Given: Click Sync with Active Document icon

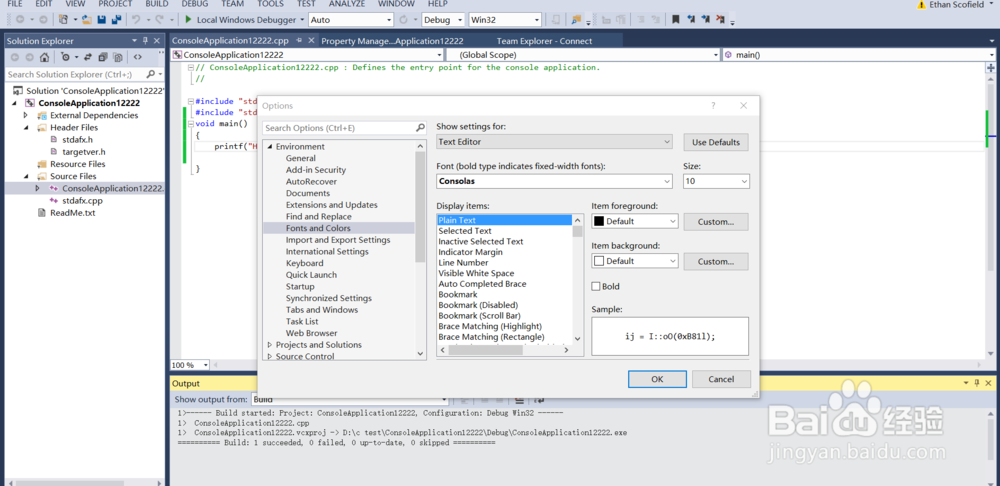Looking at the screenshot, I should click(x=87, y=57).
